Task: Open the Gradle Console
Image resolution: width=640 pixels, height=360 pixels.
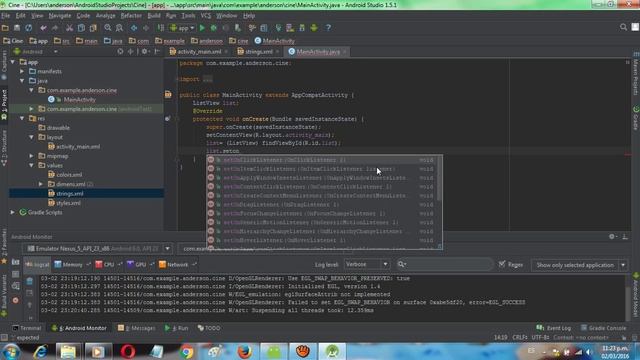Action: click(x=604, y=328)
